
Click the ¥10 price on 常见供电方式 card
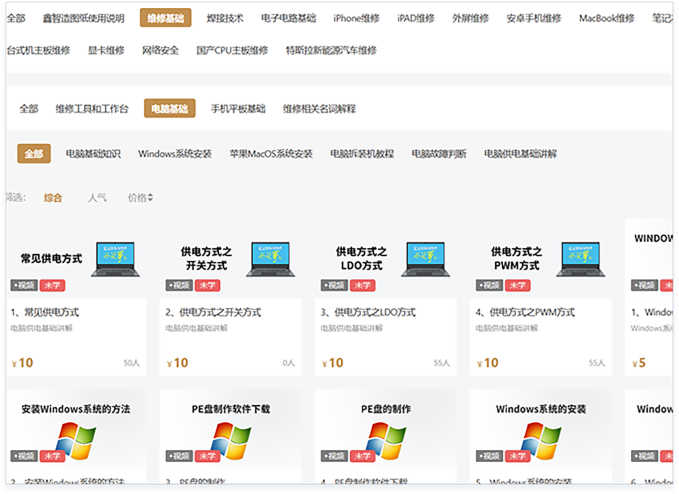pyautogui.click(x=23, y=363)
